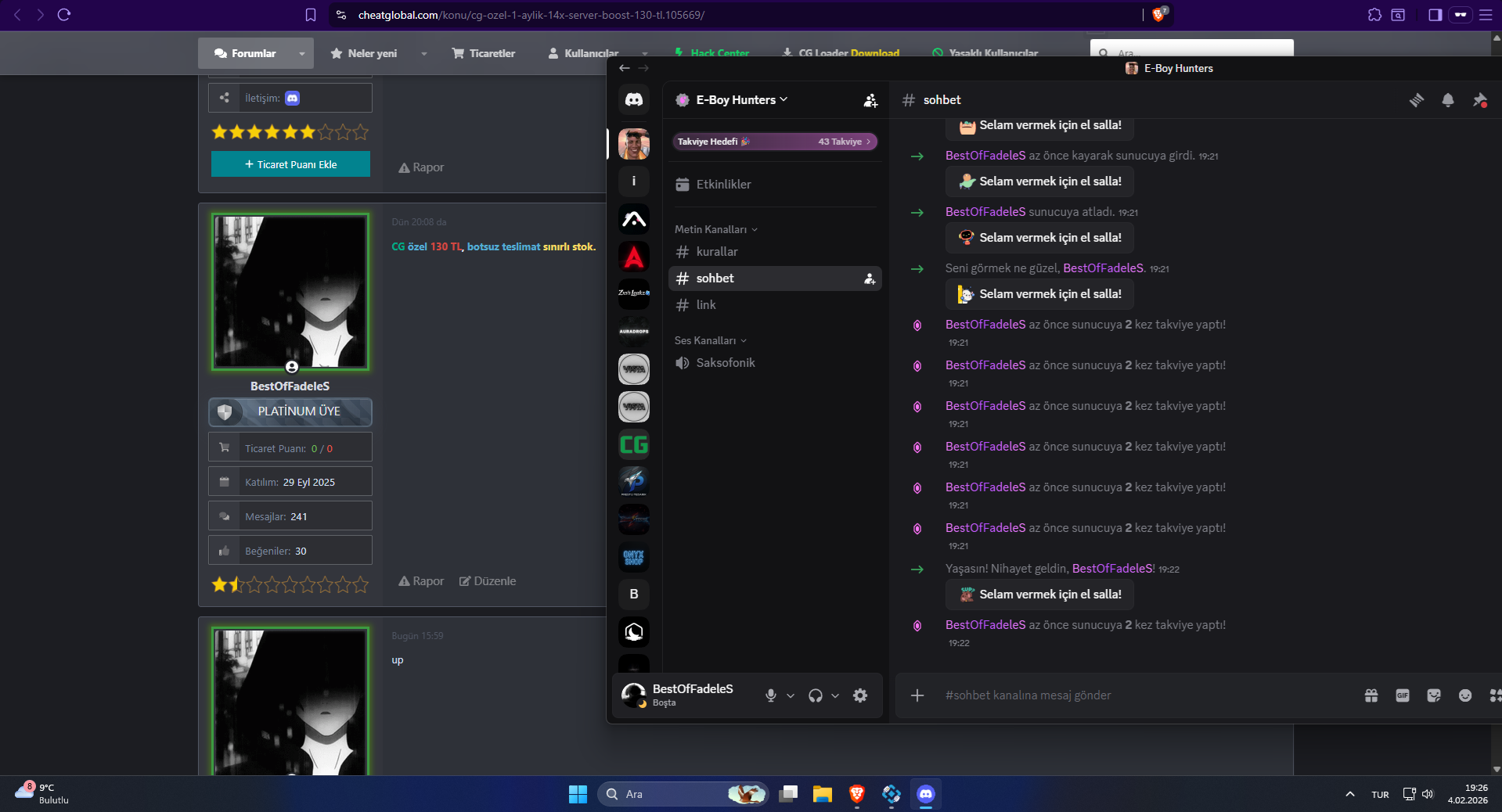
Task: Collapse the Metin Kanalları category
Action: 716,229
